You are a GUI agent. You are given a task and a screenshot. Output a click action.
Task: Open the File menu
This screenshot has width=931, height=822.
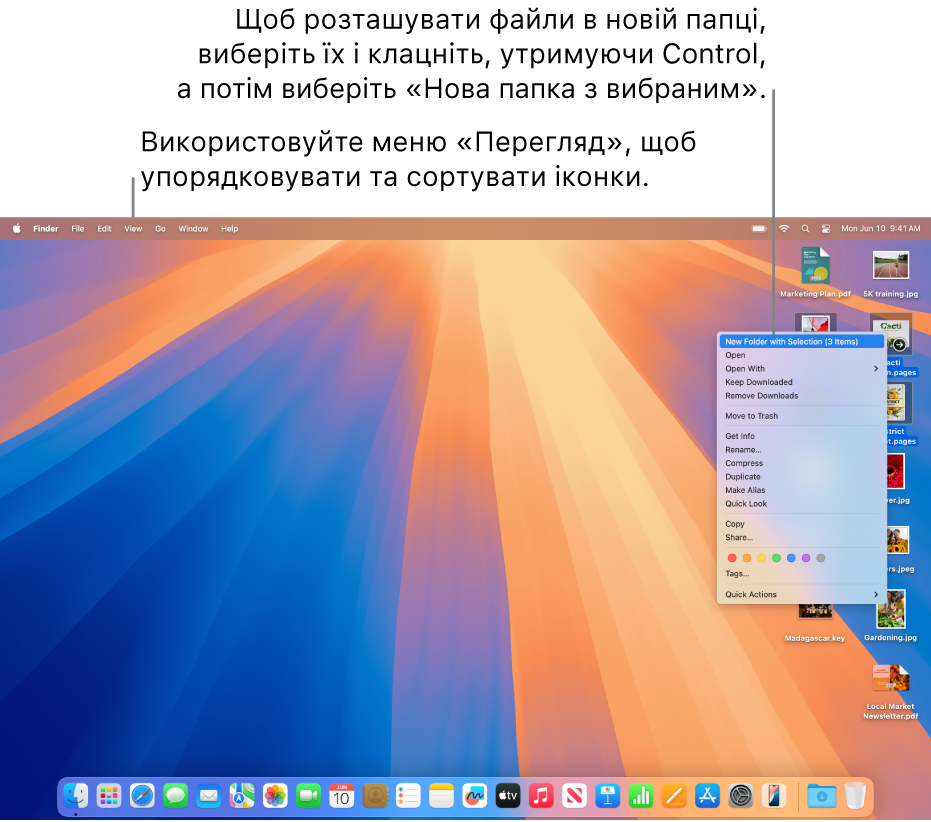pos(78,229)
